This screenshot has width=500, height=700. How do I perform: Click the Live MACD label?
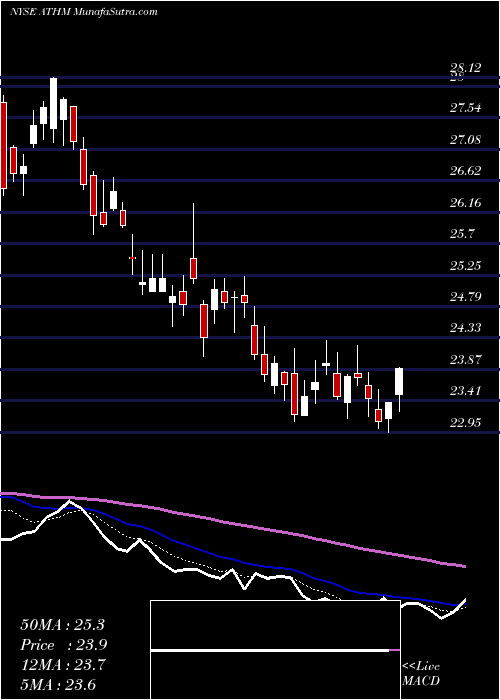(421, 674)
